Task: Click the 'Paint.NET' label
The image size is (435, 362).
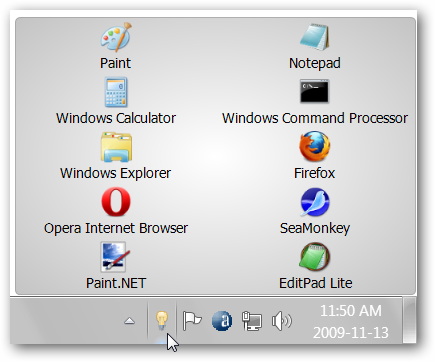Action: (116, 283)
